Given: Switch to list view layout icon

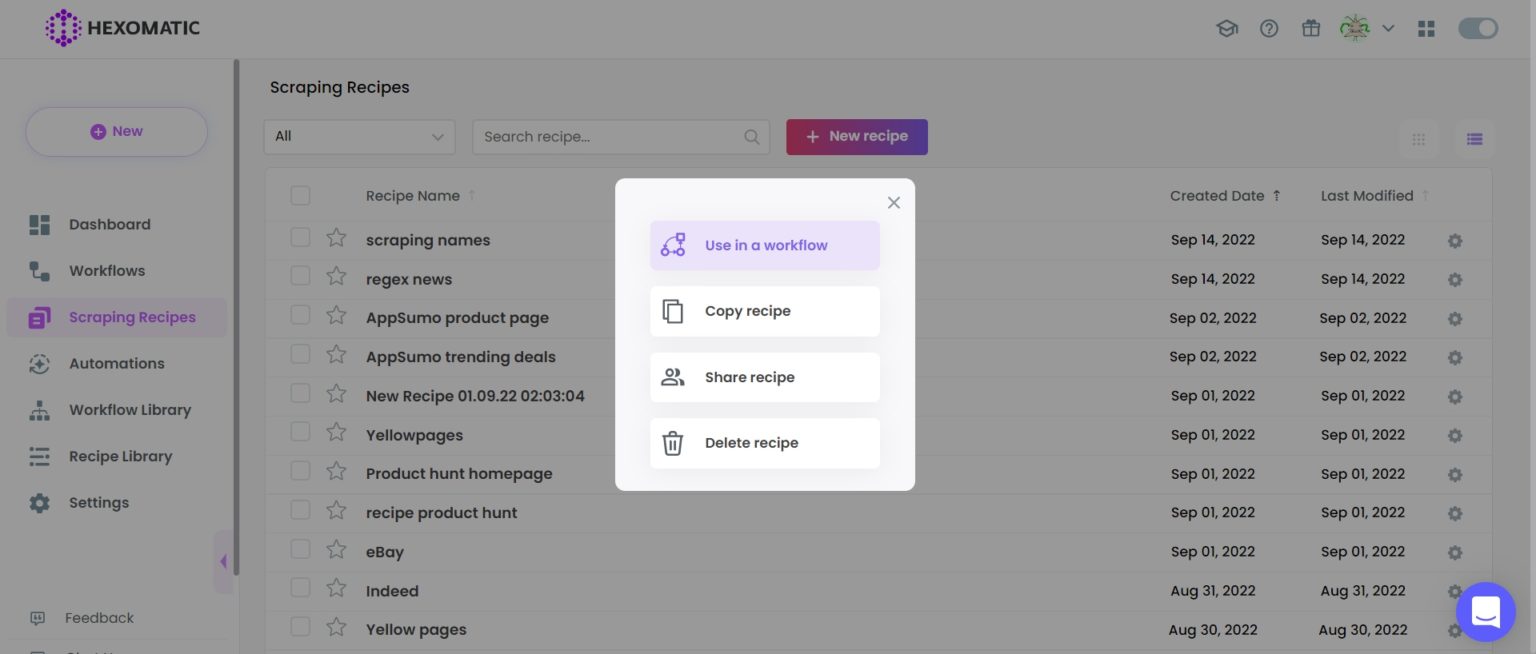Looking at the screenshot, I should pos(1474,139).
